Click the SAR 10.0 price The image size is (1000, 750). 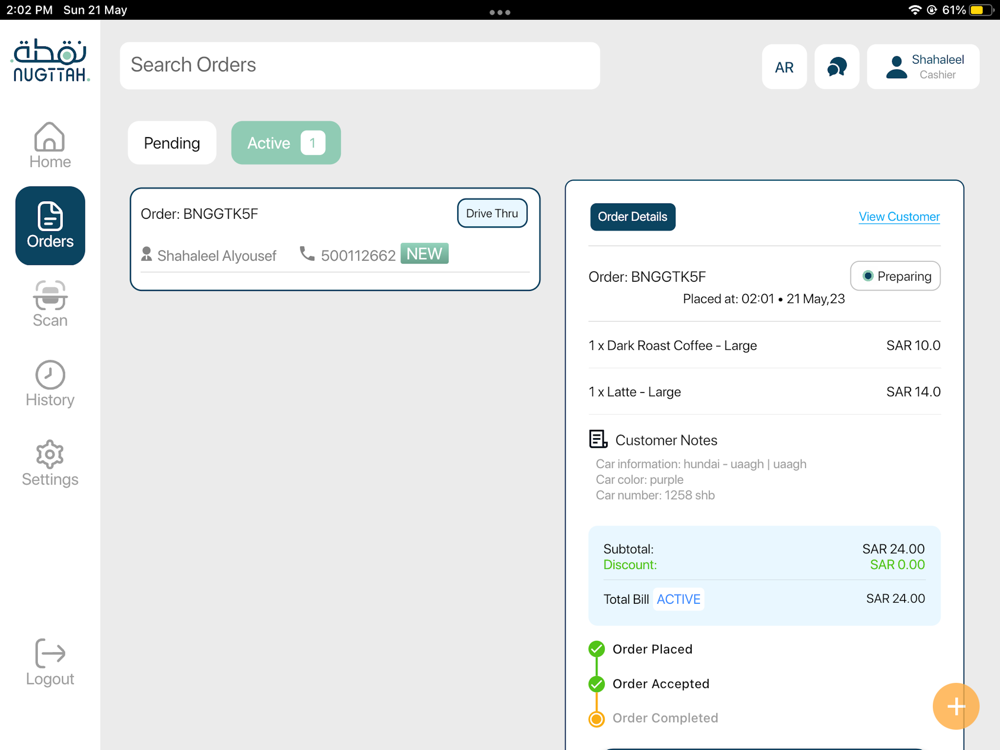click(913, 346)
